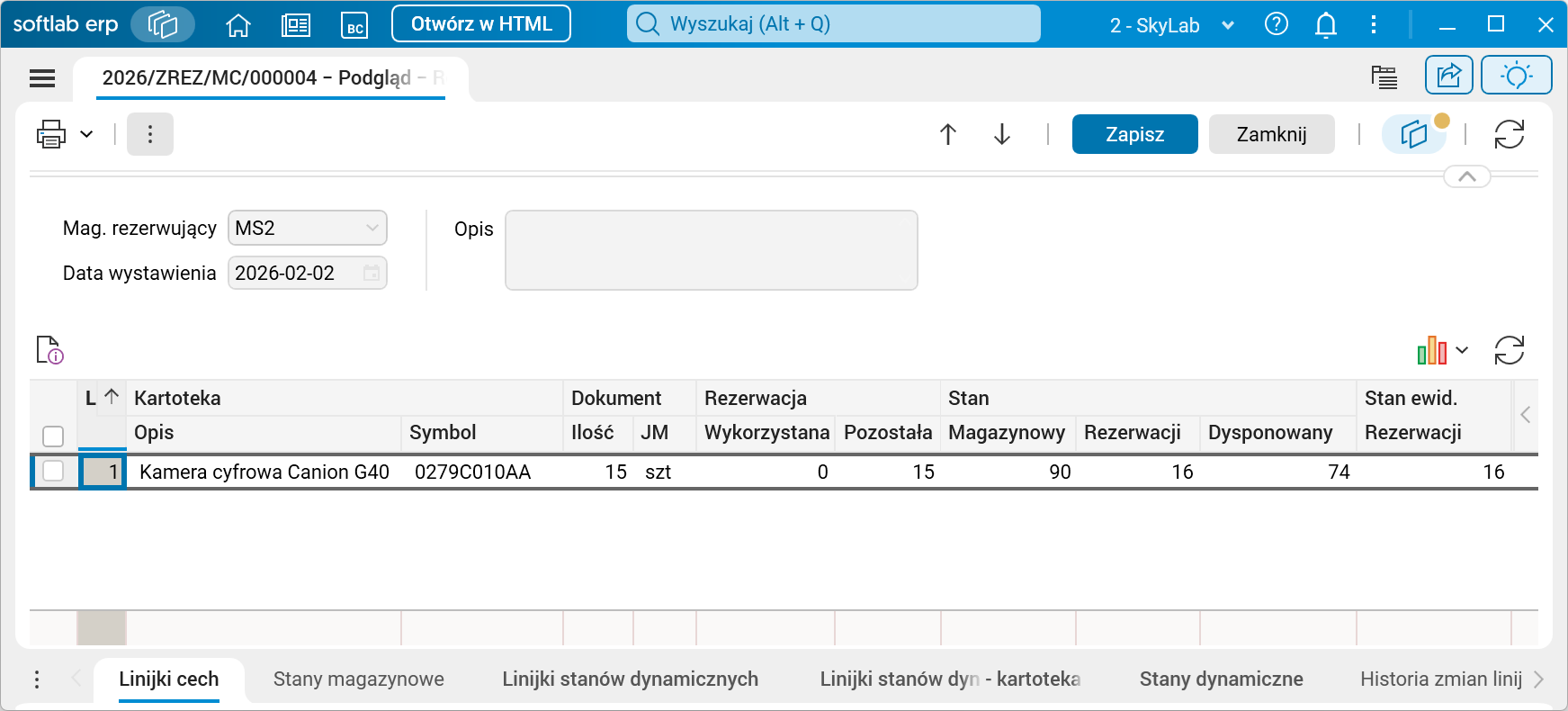Click the Pozostała column header

888,433
